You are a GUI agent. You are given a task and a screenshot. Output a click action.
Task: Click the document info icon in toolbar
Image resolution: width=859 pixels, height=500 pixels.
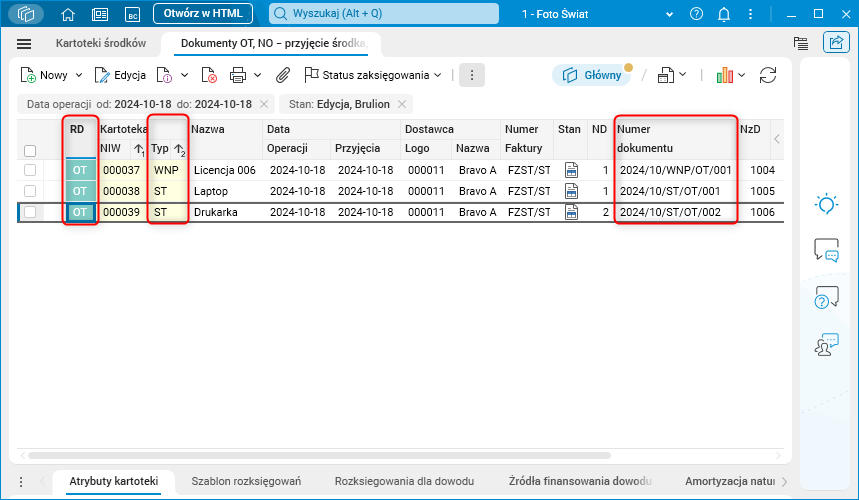(164, 75)
